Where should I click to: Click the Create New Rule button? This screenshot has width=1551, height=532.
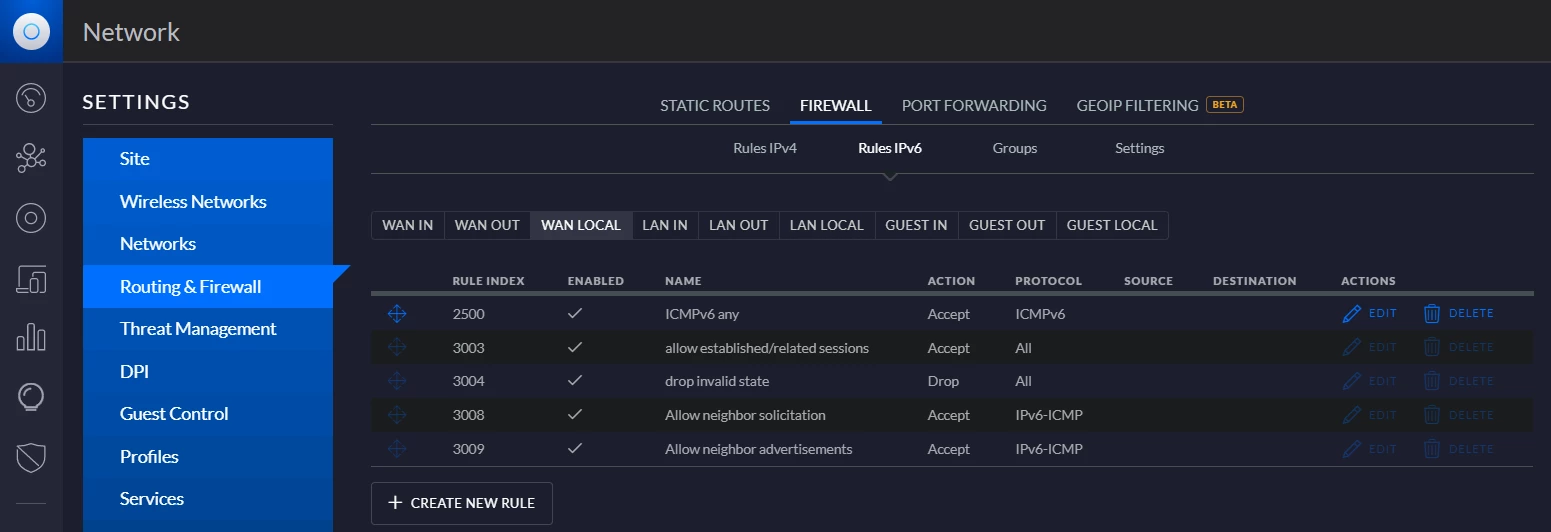(461, 503)
